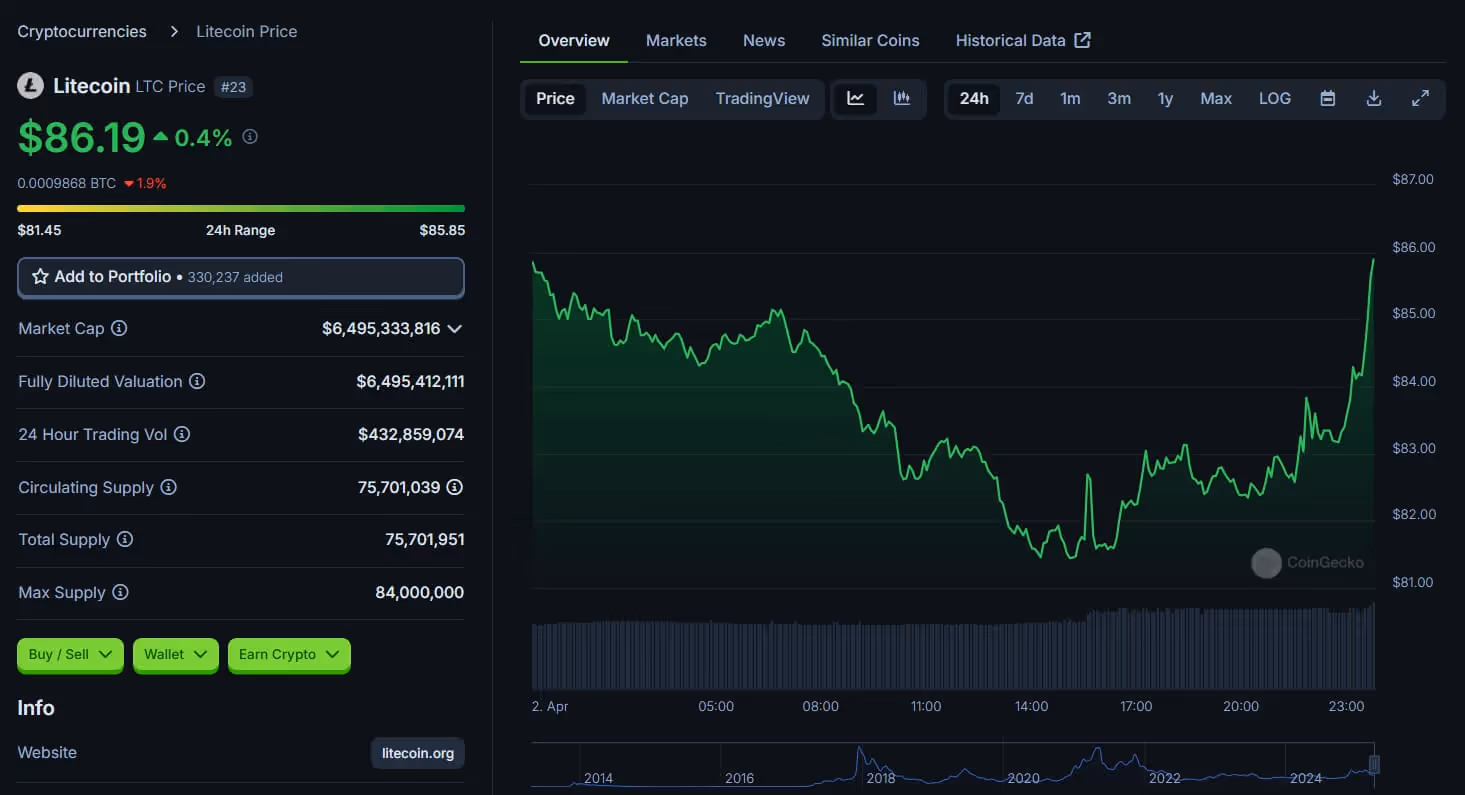Open the Markets tab
Image resolution: width=1465 pixels, height=795 pixels.
[x=676, y=40]
